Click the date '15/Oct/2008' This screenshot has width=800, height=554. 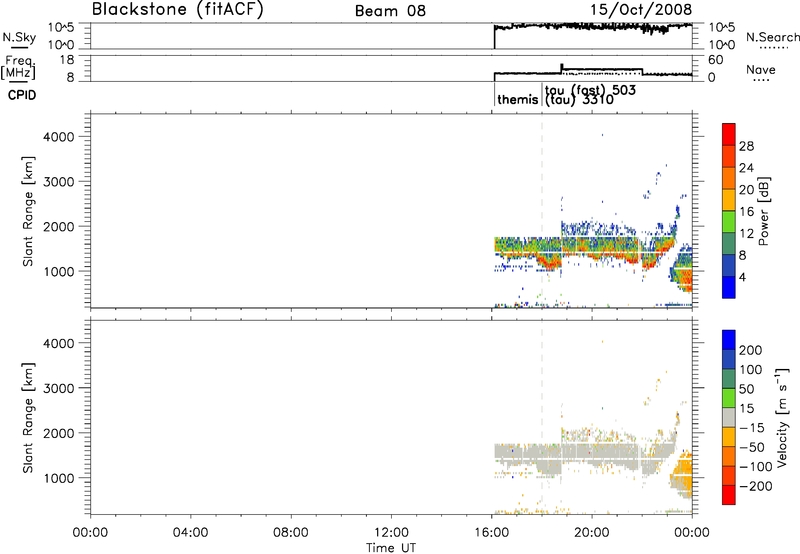pos(641,9)
